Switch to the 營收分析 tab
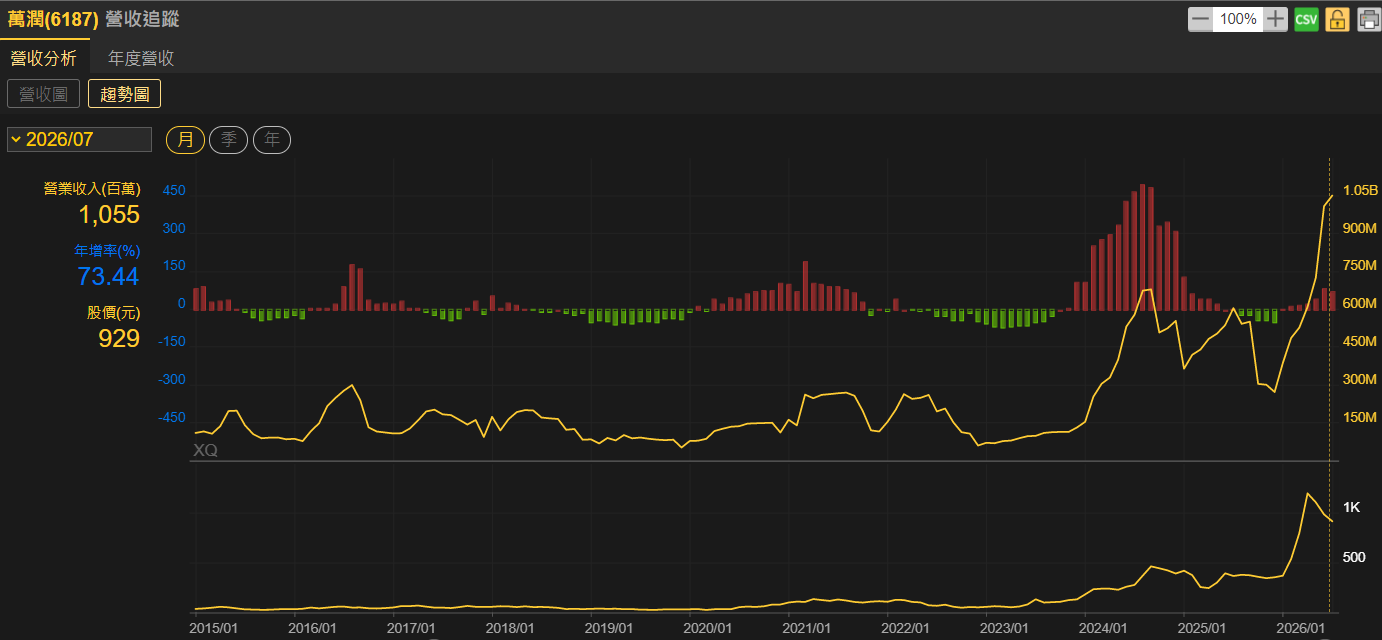Screen dimensions: 1382x640 (44, 58)
